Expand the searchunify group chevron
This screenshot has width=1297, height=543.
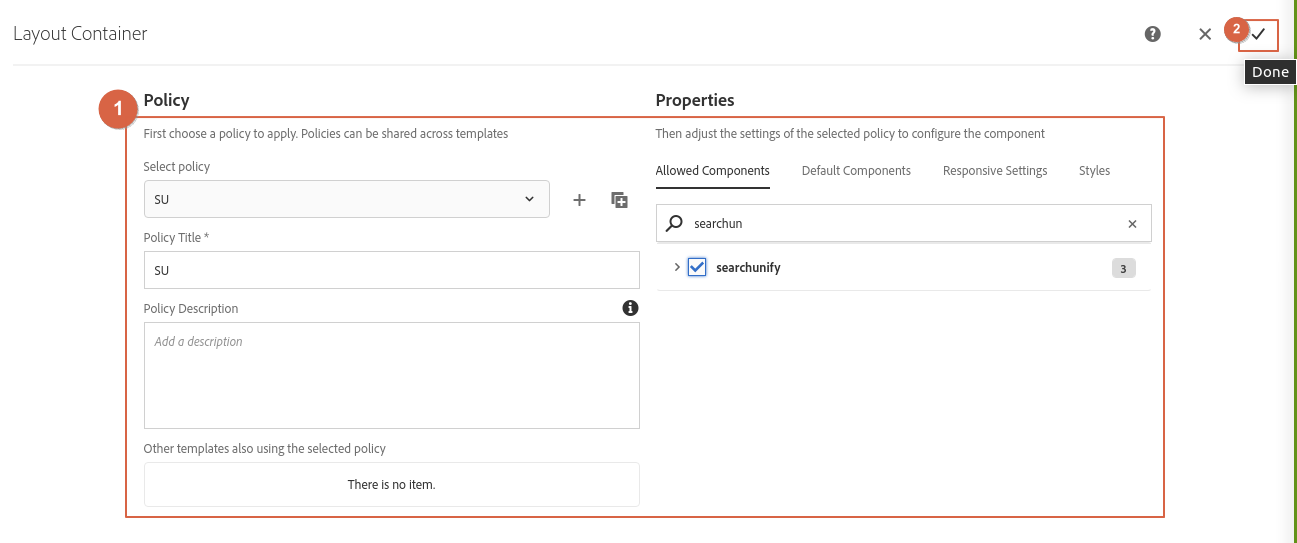tap(677, 267)
